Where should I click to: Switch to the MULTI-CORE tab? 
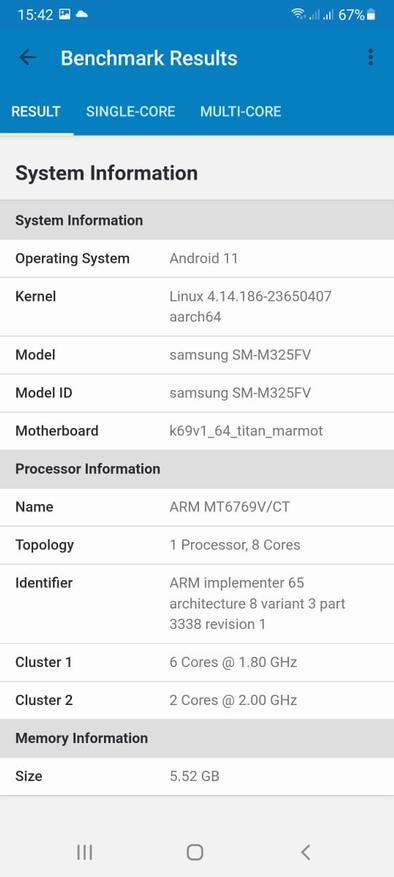pos(241,111)
